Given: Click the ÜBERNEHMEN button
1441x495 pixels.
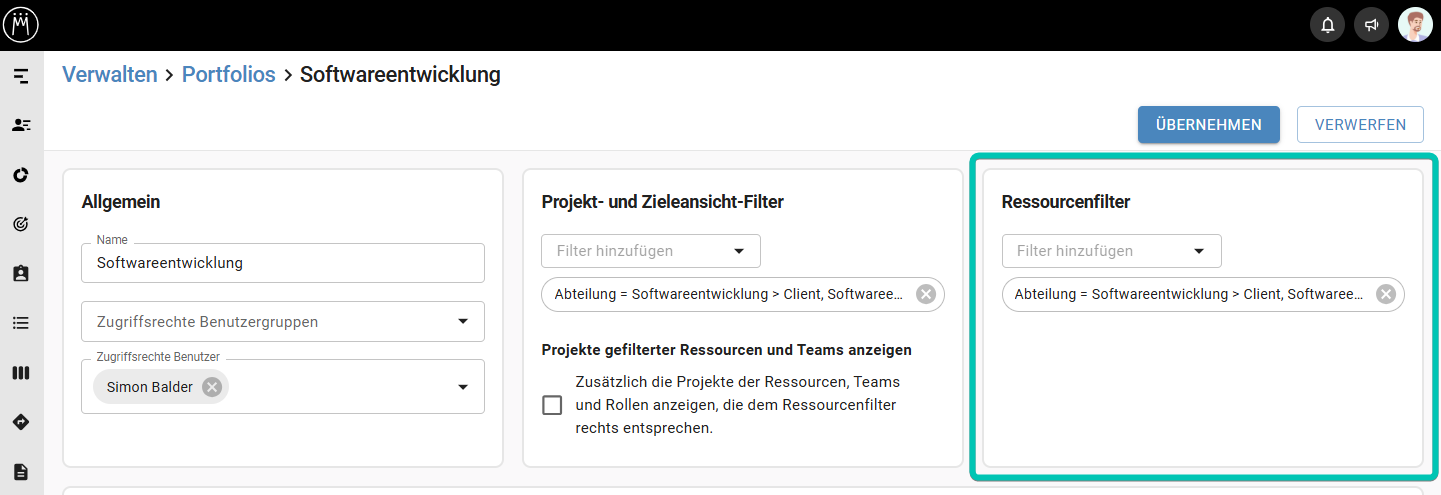Looking at the screenshot, I should [1209, 125].
